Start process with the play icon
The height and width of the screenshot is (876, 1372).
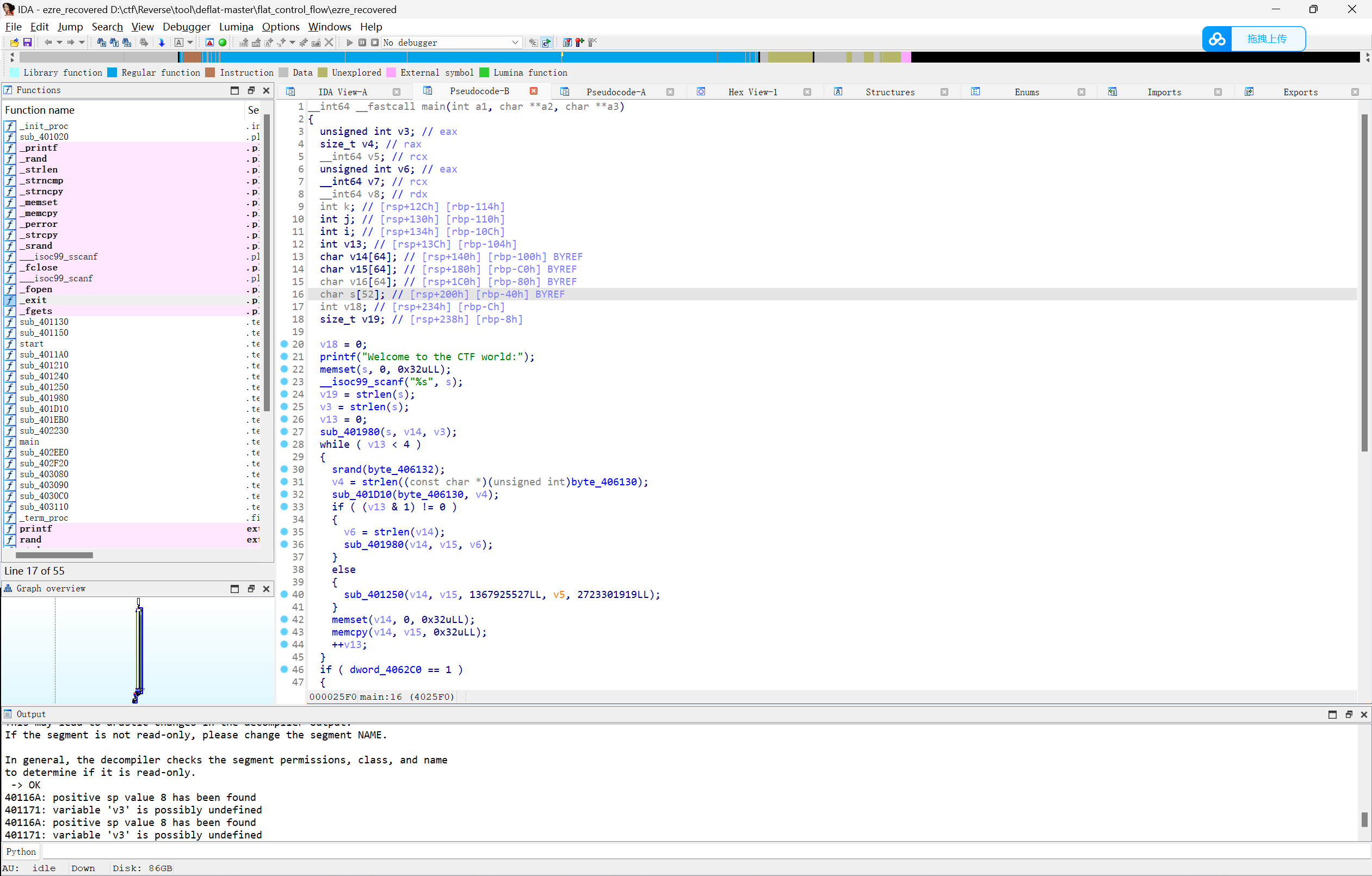pyautogui.click(x=350, y=43)
